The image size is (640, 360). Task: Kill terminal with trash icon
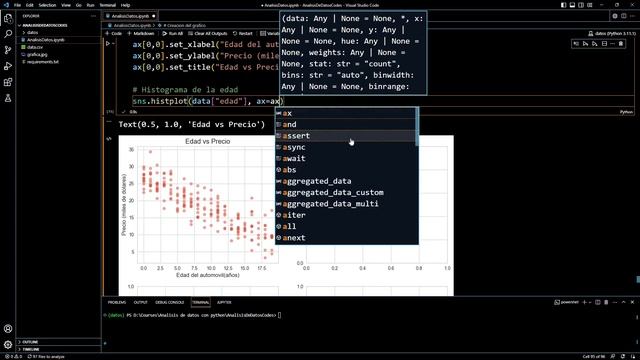pos(606,302)
